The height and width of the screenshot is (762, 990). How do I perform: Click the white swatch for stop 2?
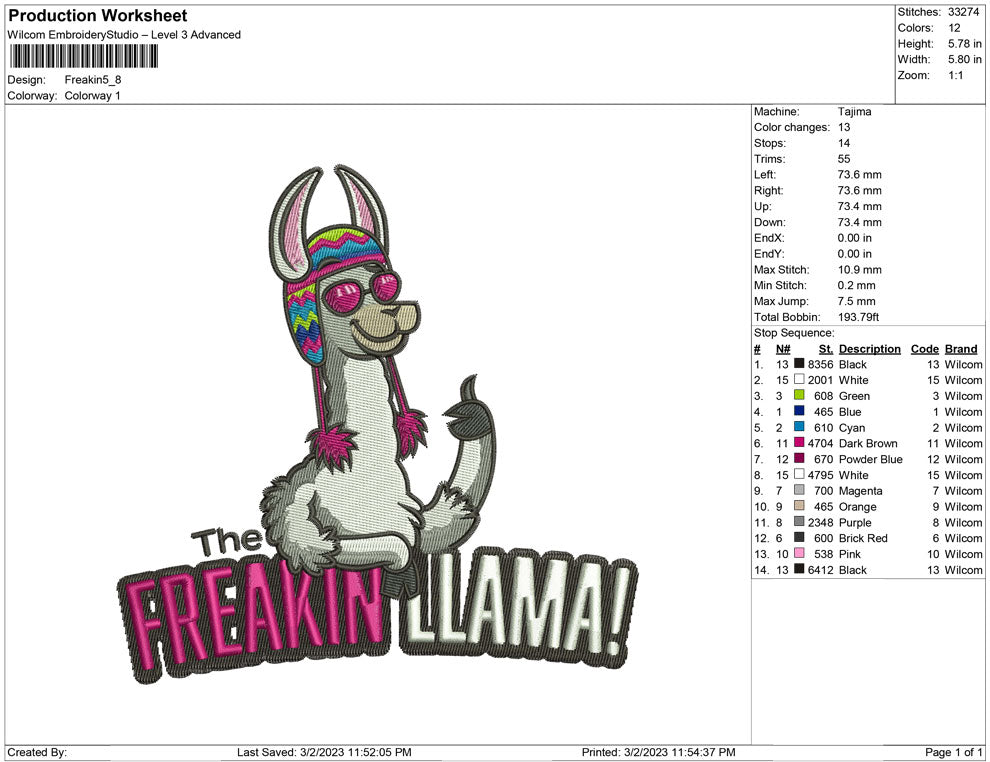pyautogui.click(x=799, y=379)
